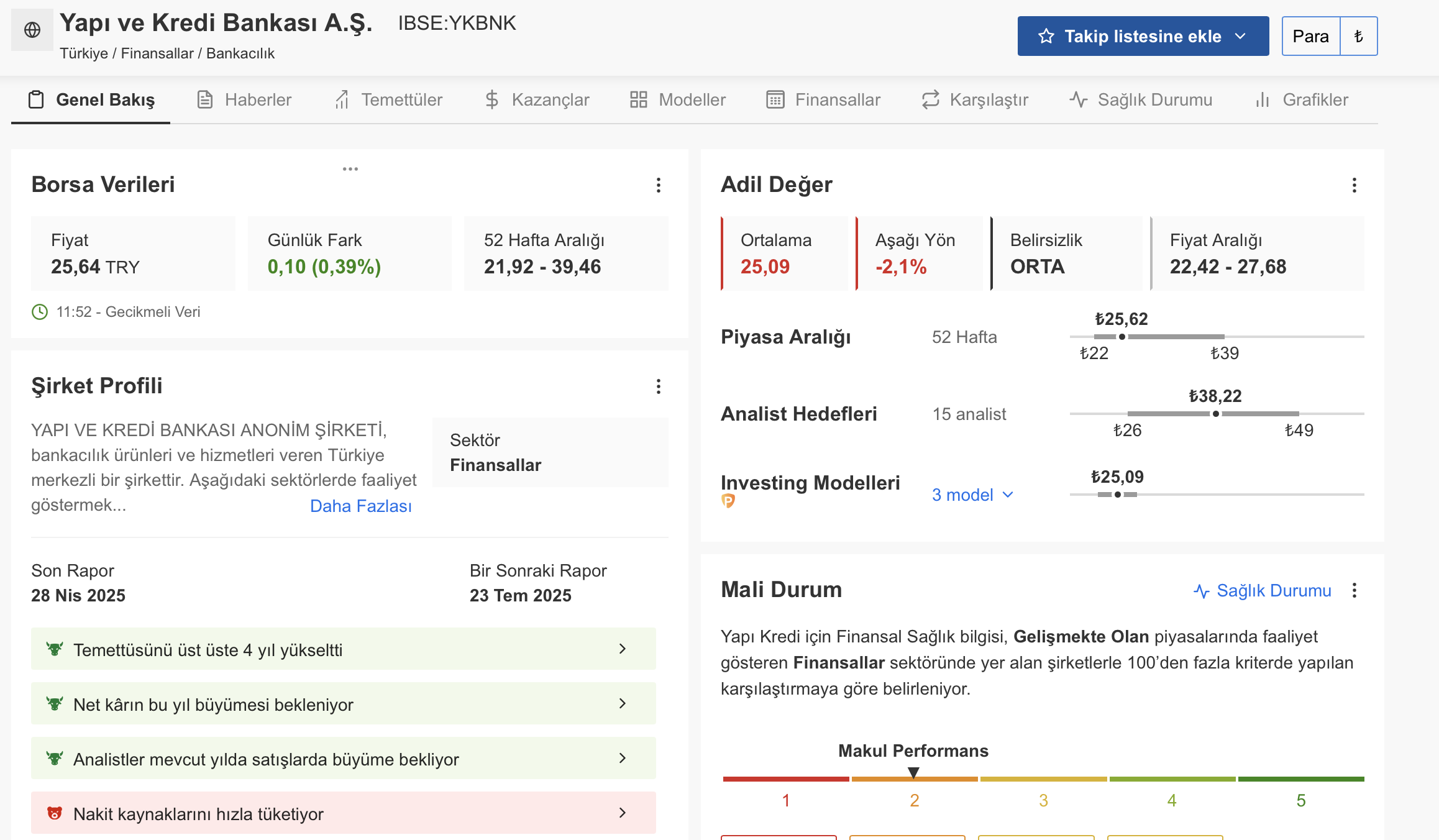Screen dimensions: 1439x840
Task: Expand Analistler mevcut yılda satışlarda büyüme bekliyor
Action: point(344,758)
